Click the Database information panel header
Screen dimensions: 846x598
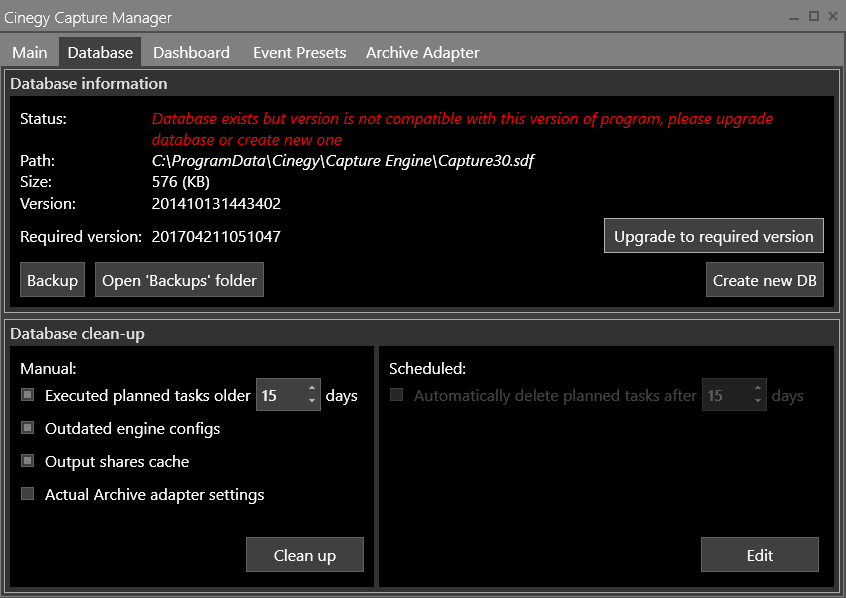[x=88, y=84]
